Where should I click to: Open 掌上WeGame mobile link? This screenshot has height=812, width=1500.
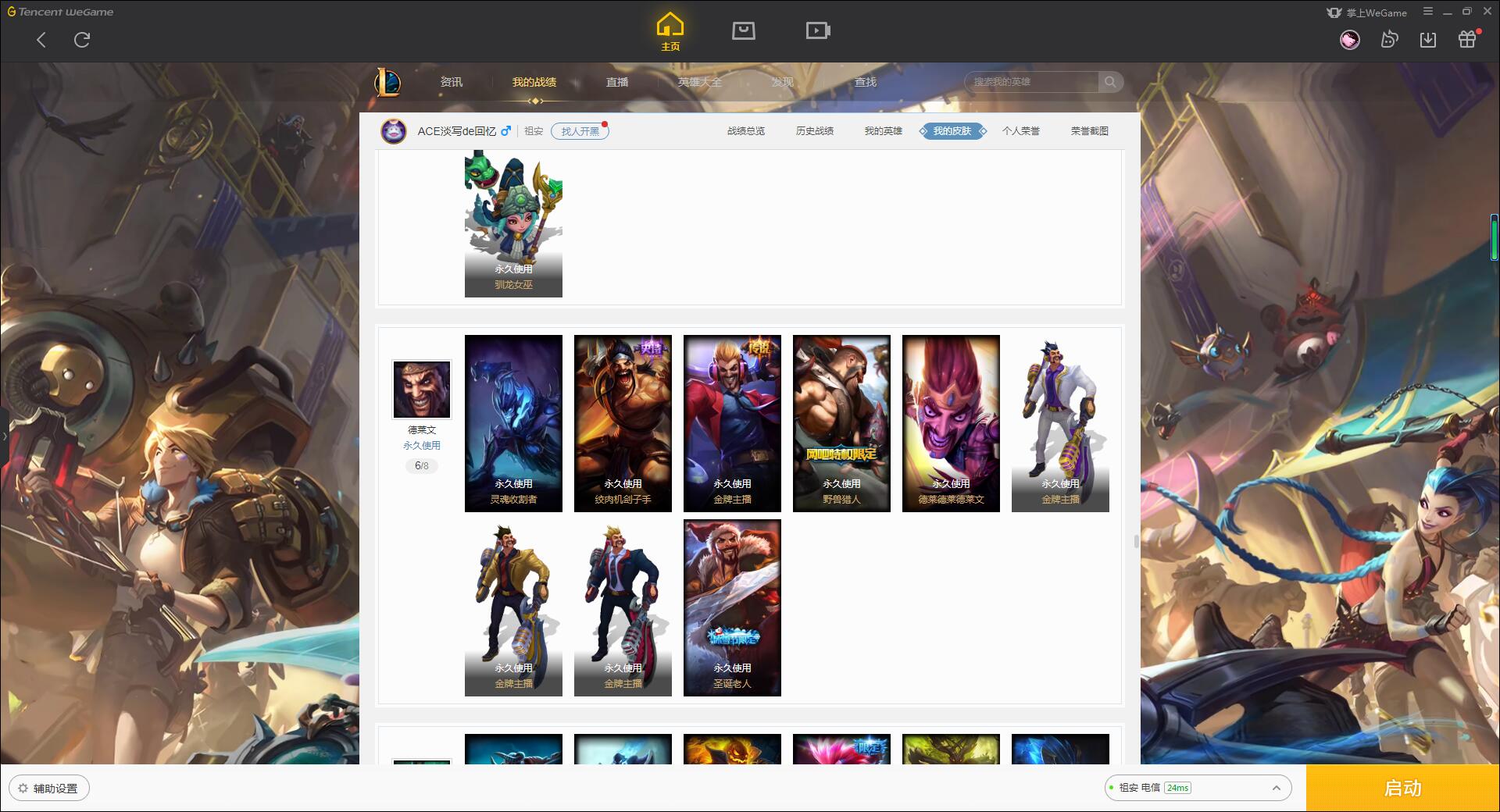(x=1366, y=12)
